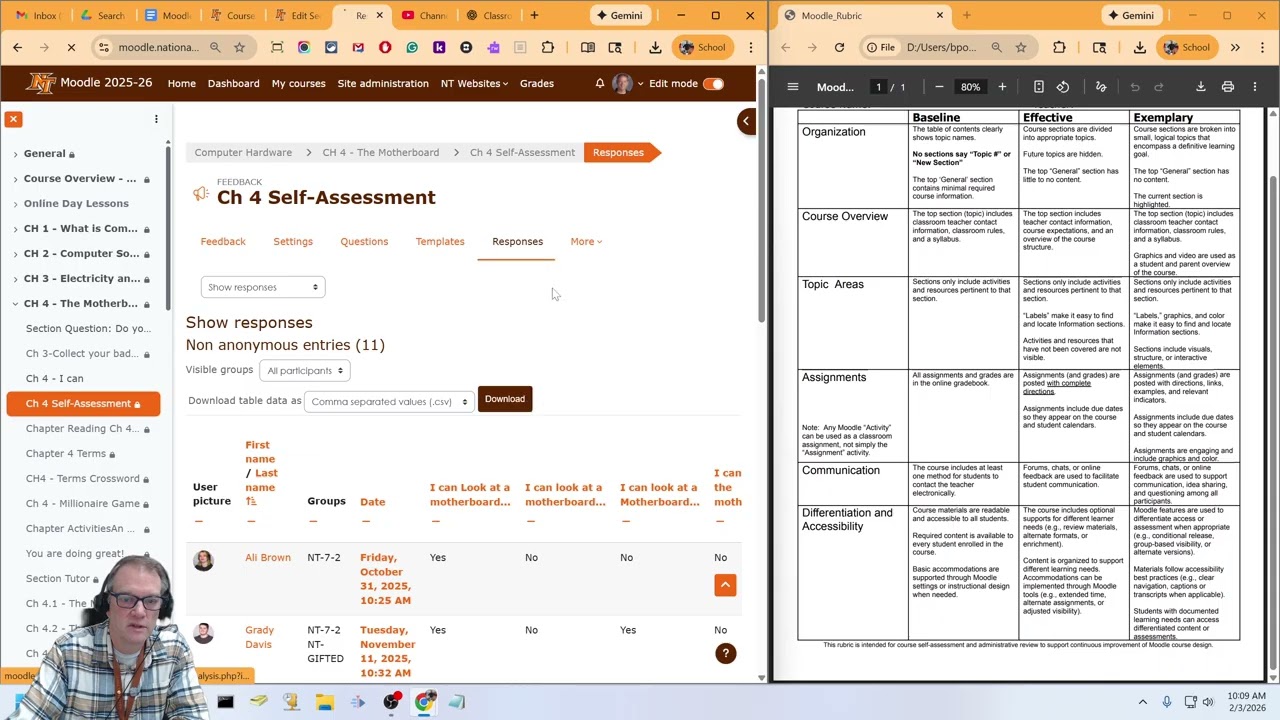This screenshot has height=720, width=1280.
Task: Switch to the Questions tab
Action: (x=364, y=241)
